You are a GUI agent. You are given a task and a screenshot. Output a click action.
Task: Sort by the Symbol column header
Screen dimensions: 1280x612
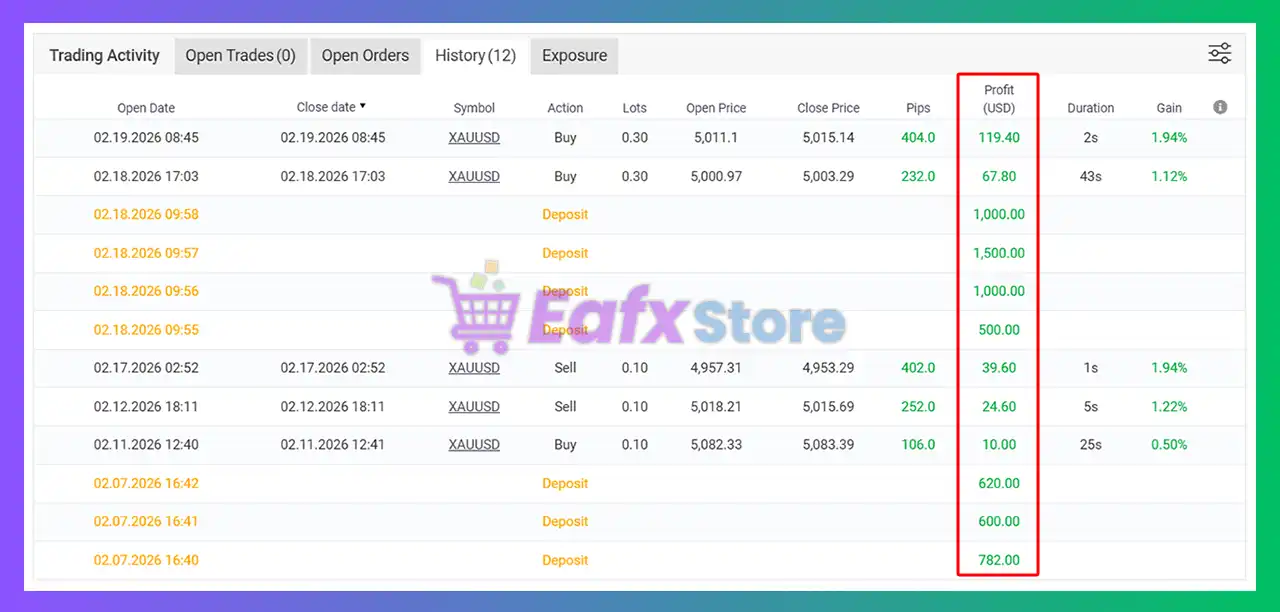tap(474, 108)
